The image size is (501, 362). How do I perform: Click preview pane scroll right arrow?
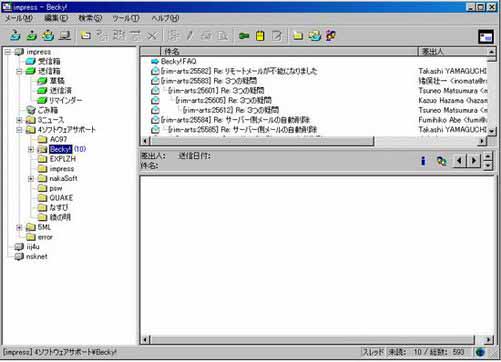(489, 340)
